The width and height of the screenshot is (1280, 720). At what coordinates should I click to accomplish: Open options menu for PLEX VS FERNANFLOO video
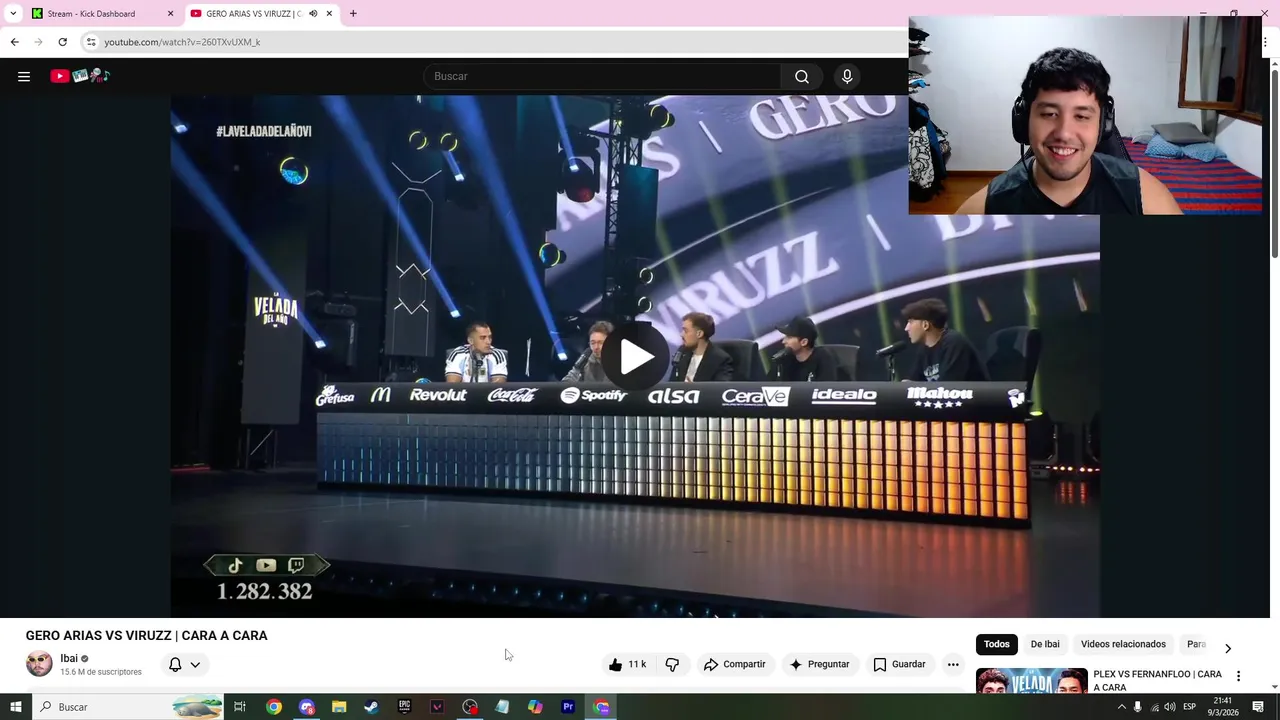(1238, 676)
